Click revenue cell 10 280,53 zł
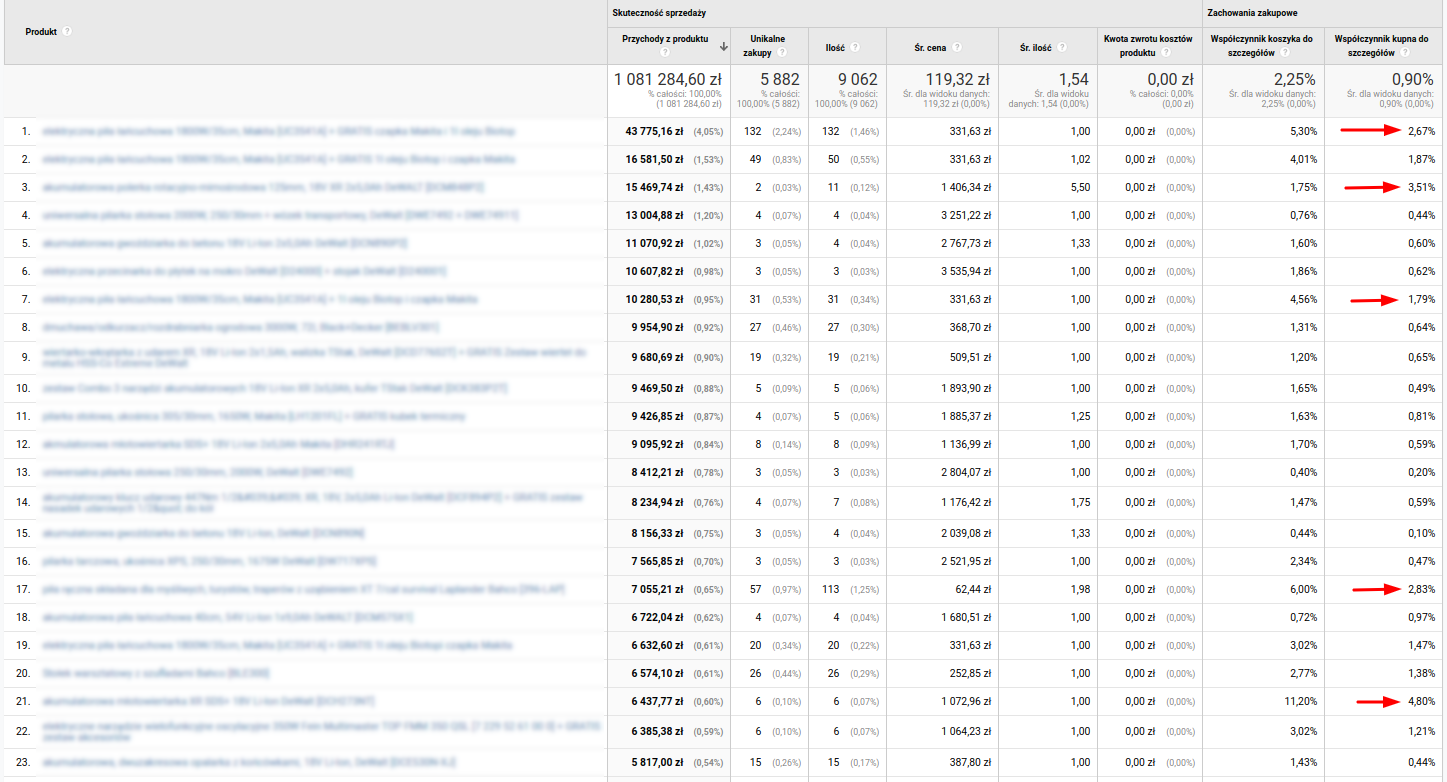 (654, 299)
